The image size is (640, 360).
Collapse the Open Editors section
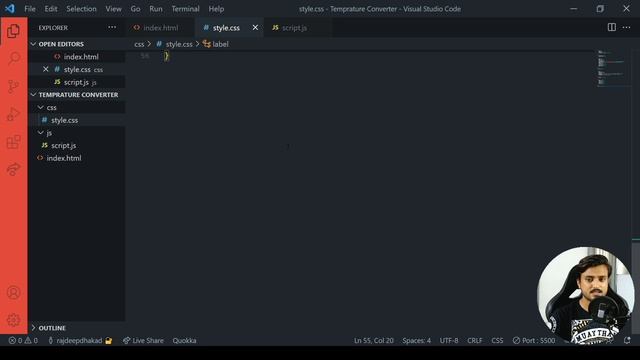tap(77, 44)
